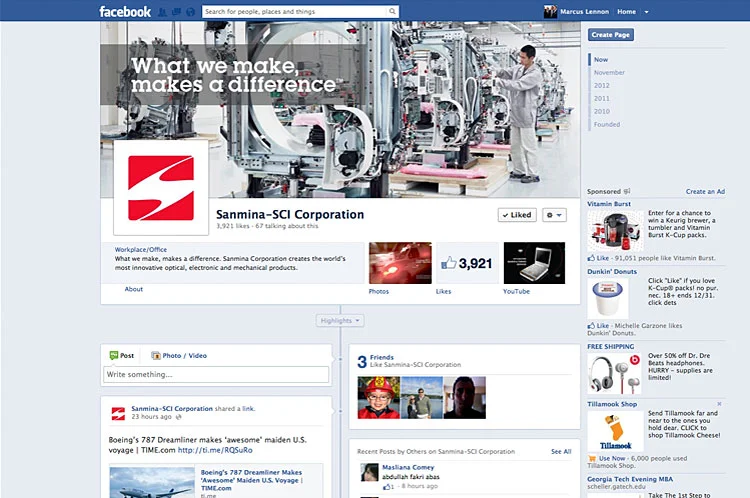Click the Sanmina red logo profile picture
Image resolution: width=750 pixels, height=498 pixels.
161,188
